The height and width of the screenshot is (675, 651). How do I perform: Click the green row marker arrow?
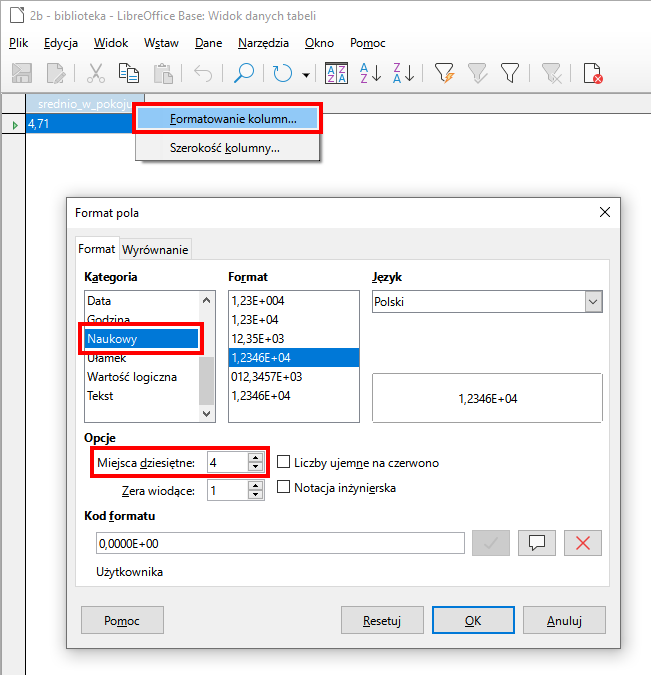point(15,125)
